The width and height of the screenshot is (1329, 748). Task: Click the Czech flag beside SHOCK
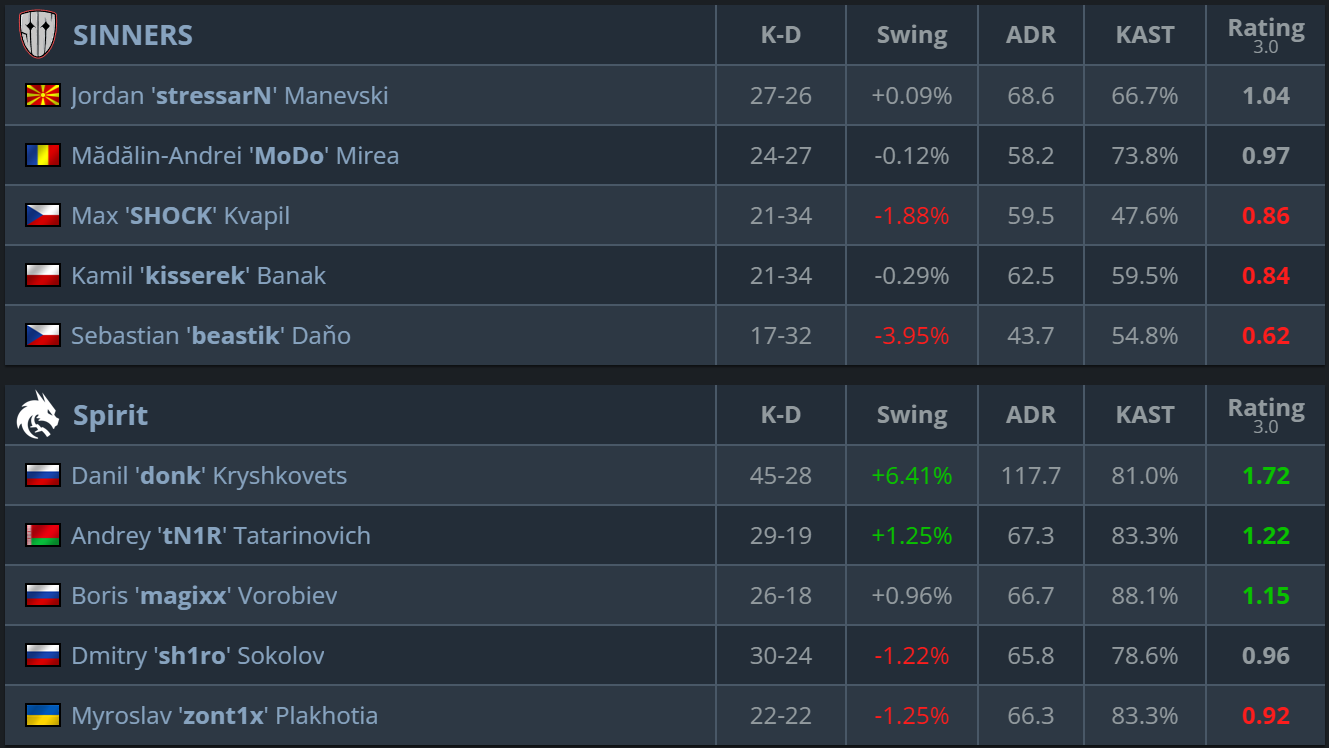click(43, 216)
